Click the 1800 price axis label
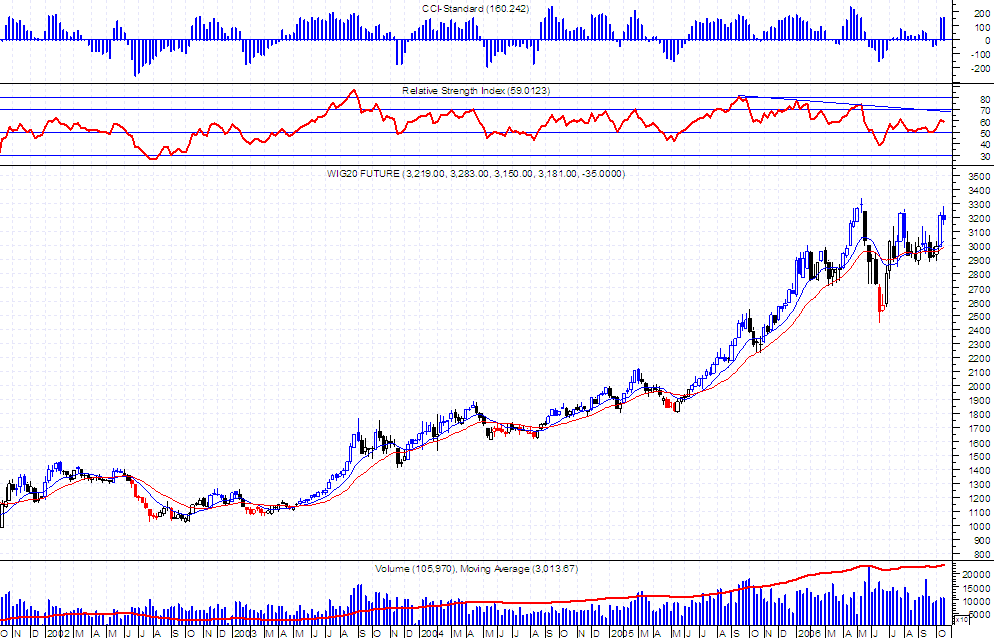994x638 pixels. click(981, 415)
